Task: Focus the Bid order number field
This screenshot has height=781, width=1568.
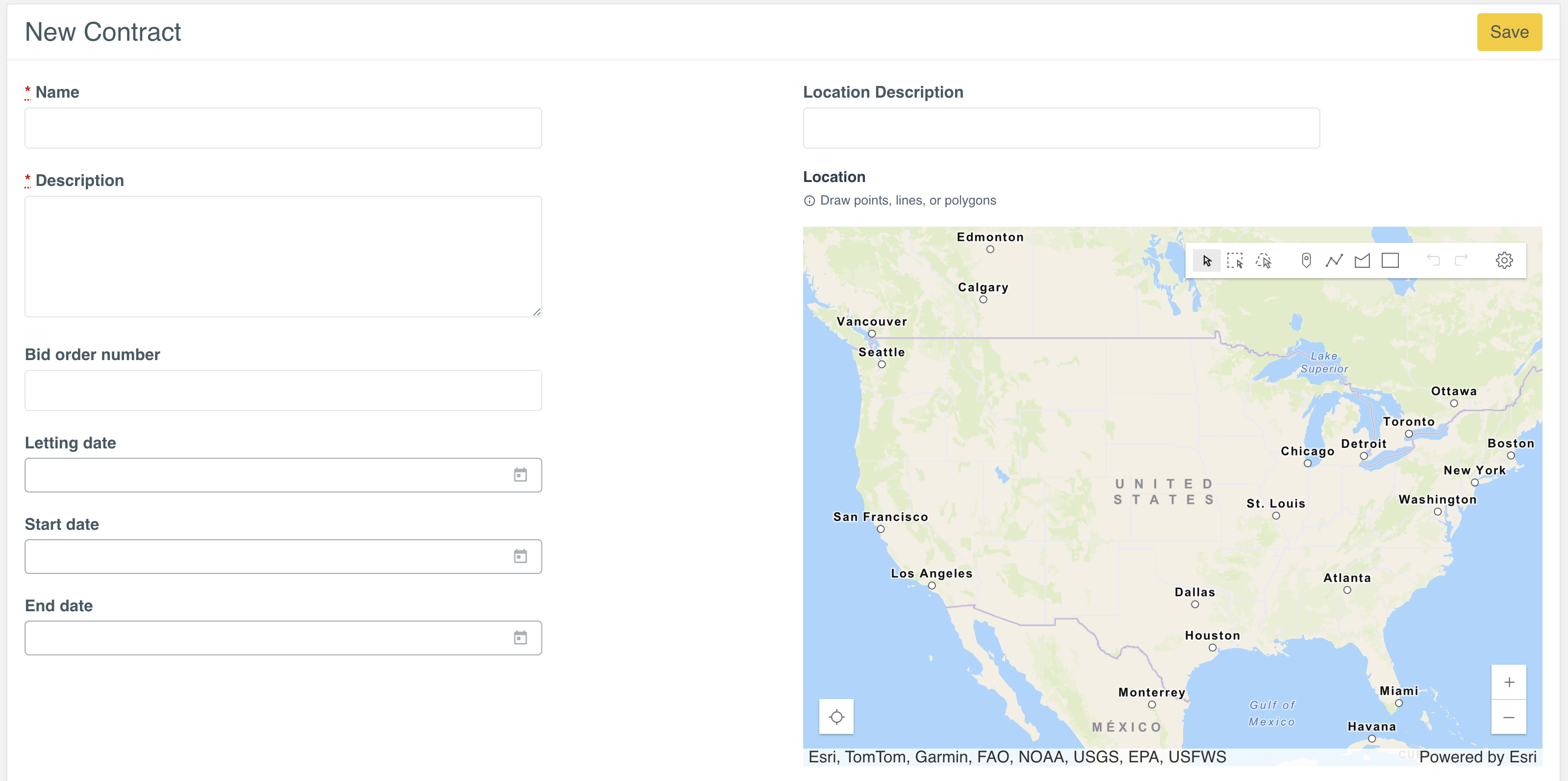Action: [283, 390]
